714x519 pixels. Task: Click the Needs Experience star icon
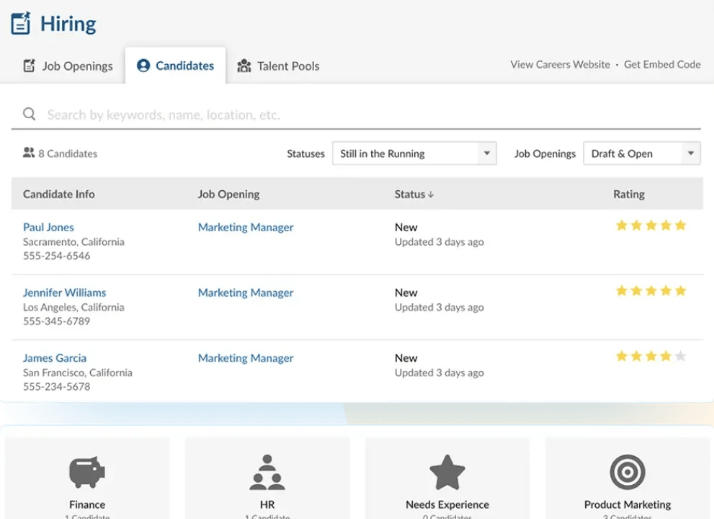[x=447, y=472]
